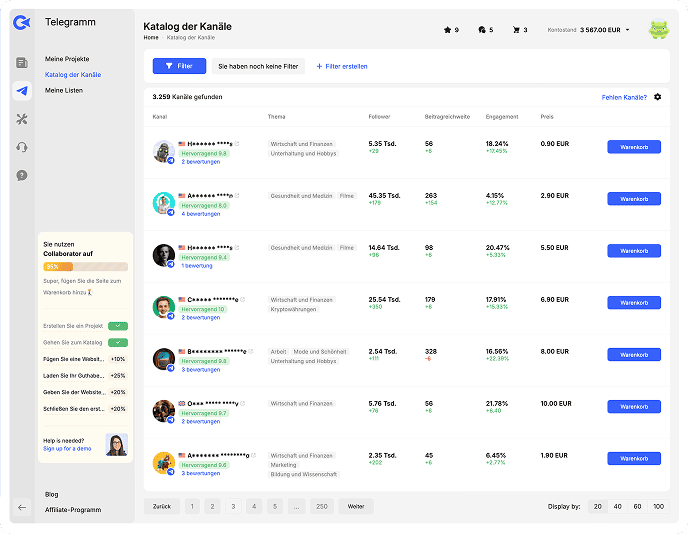Click the 95% onboarding progress bar
Screen dimensions: 688x534
[85, 267]
